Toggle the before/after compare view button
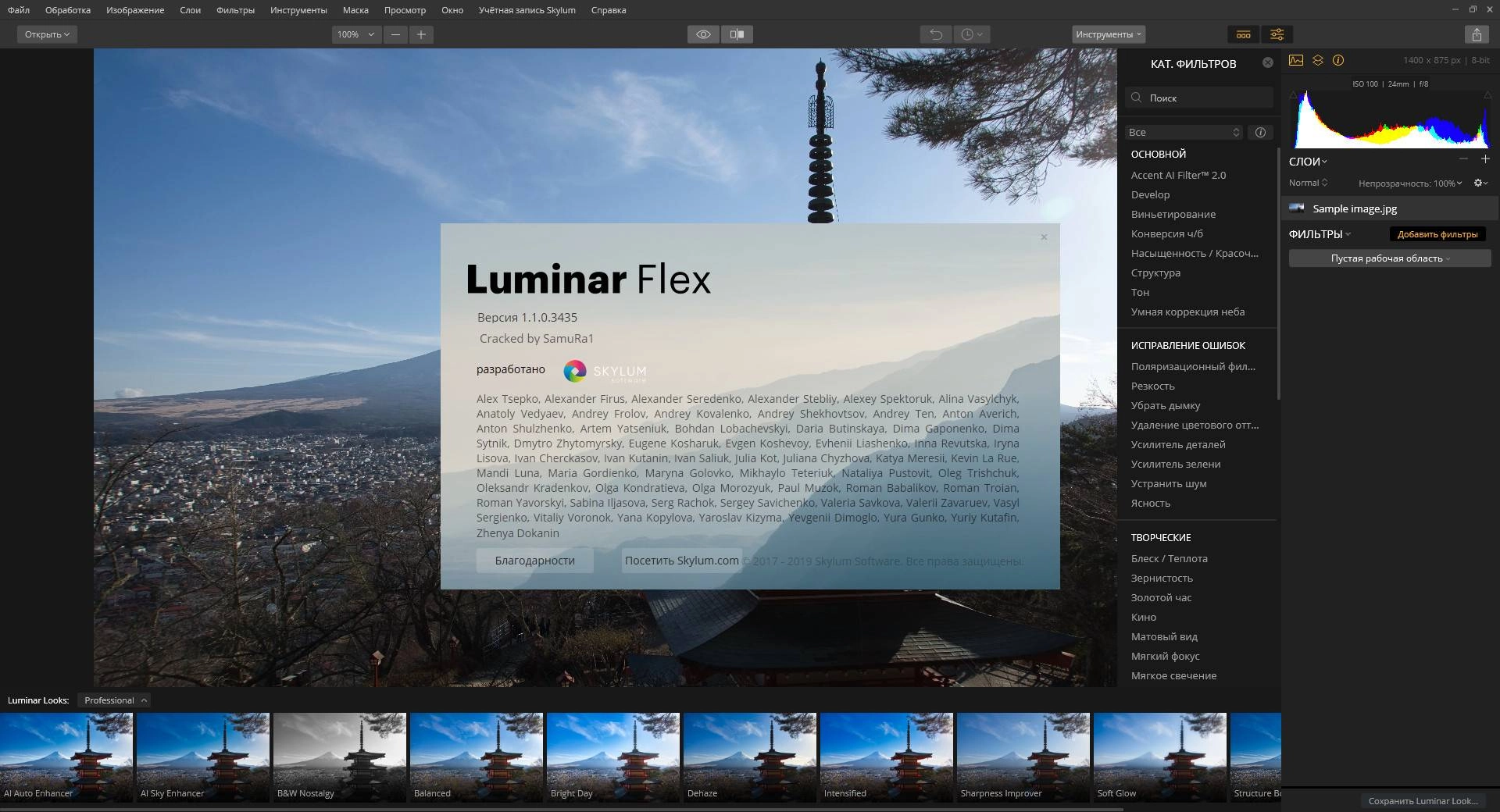 [737, 34]
